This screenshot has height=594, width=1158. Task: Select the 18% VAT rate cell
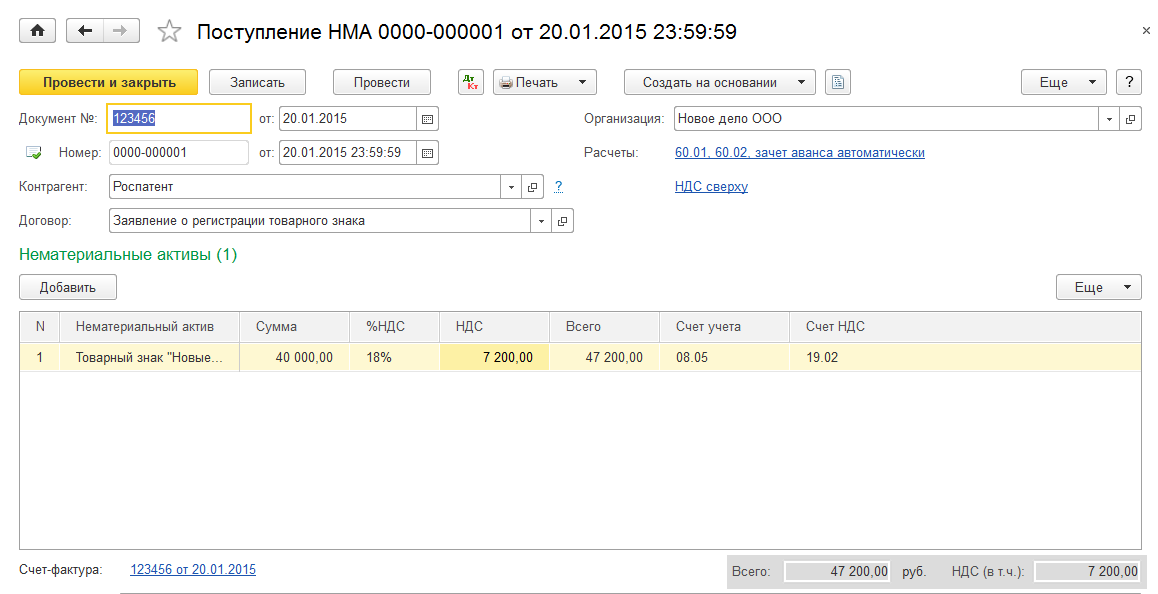coord(394,358)
